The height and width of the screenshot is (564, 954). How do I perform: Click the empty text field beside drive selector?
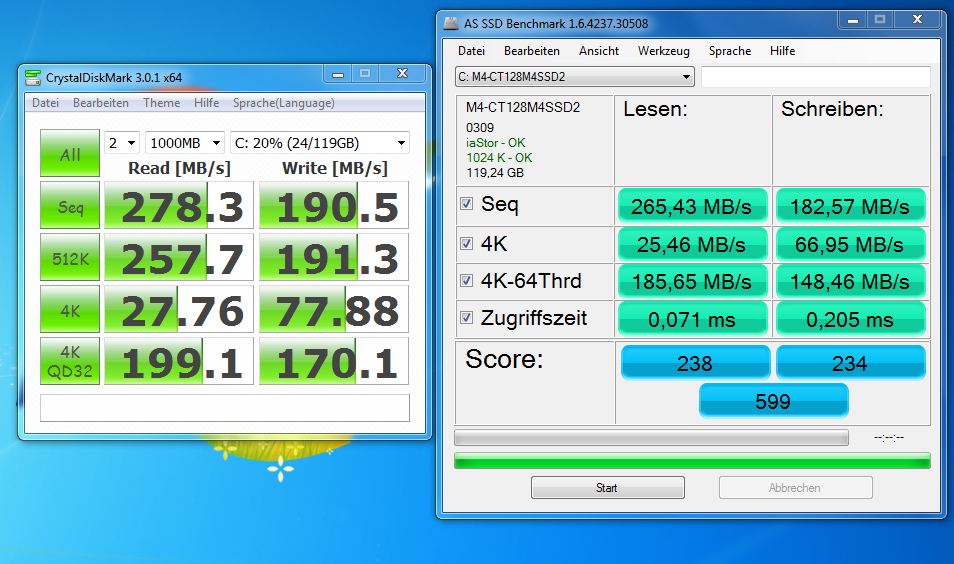pos(816,77)
